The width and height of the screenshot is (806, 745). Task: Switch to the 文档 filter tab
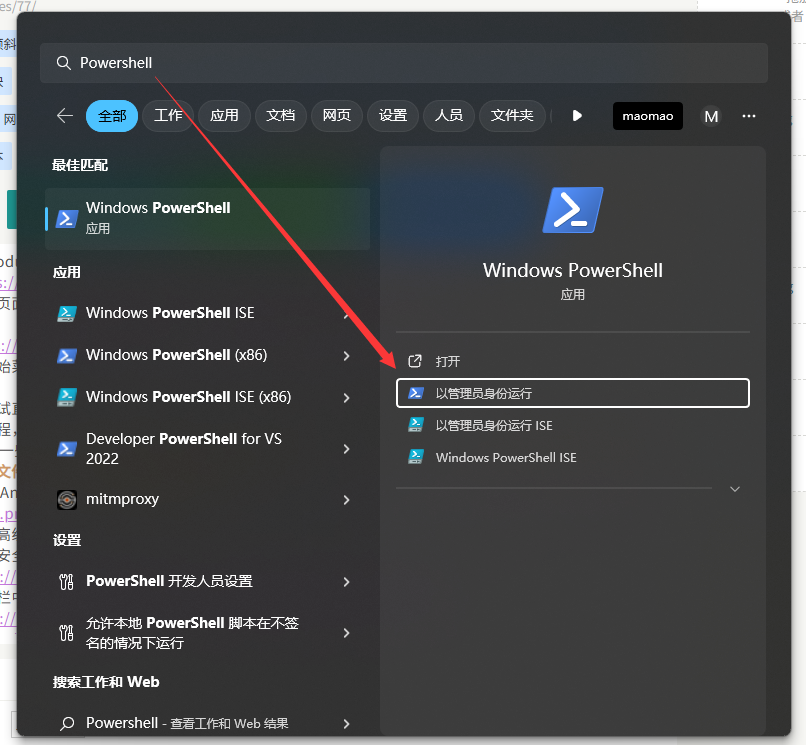(x=281, y=116)
